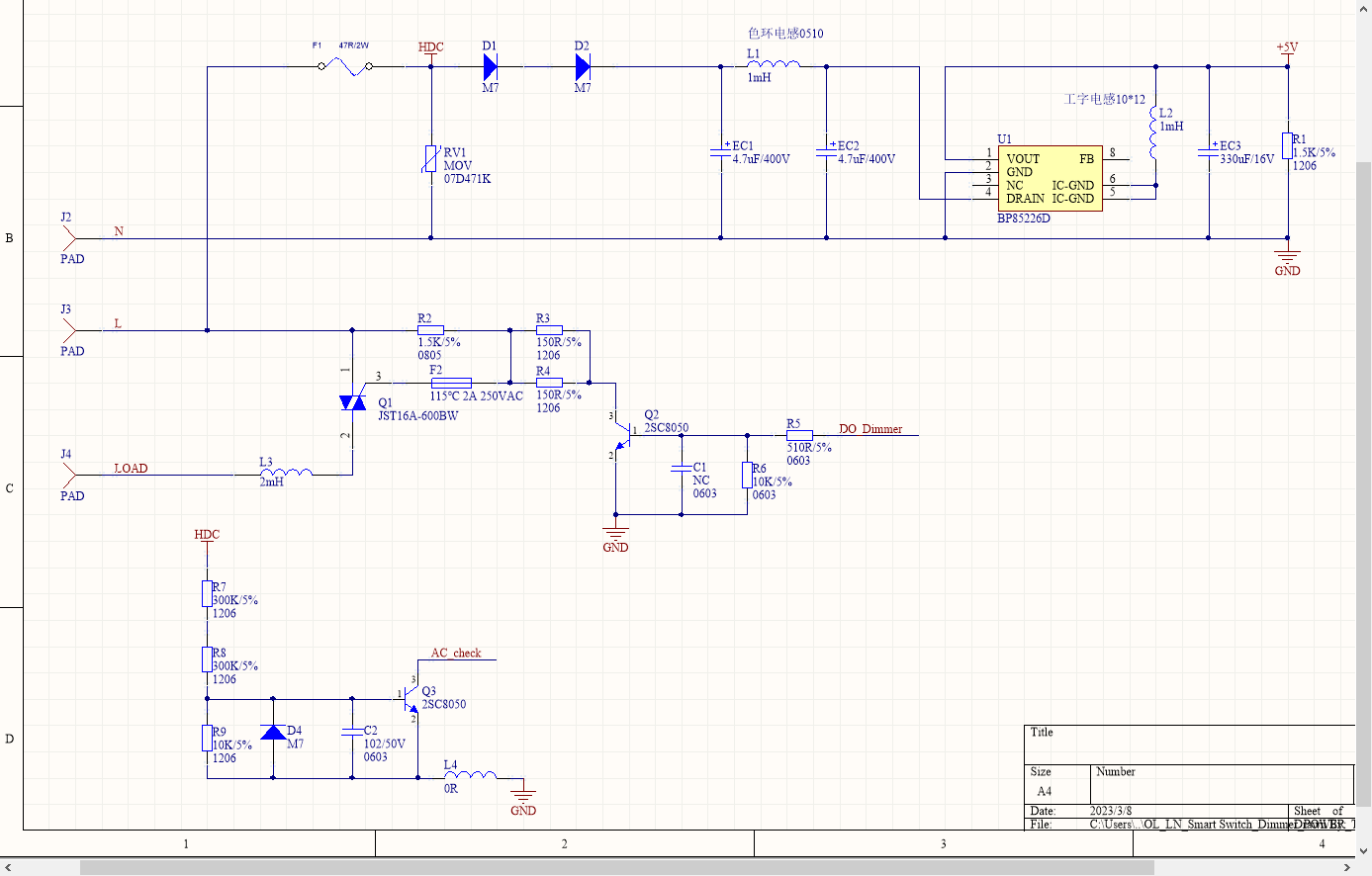Select inductor L4 coil symbol
Image resolution: width=1372 pixels, height=876 pixels.
click(x=471, y=775)
